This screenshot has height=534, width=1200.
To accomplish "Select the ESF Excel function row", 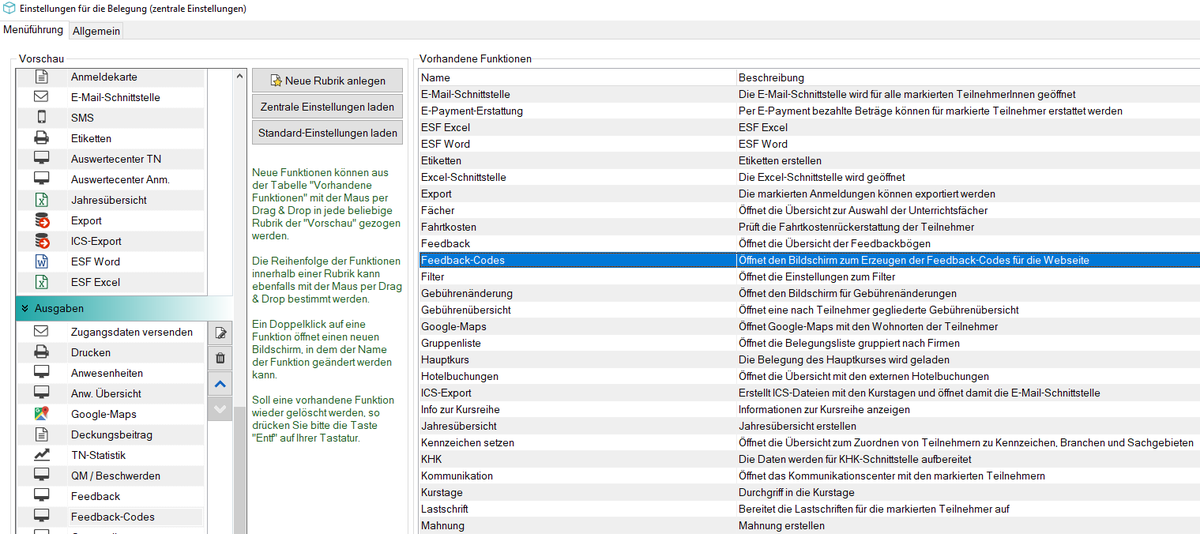I will coord(808,127).
